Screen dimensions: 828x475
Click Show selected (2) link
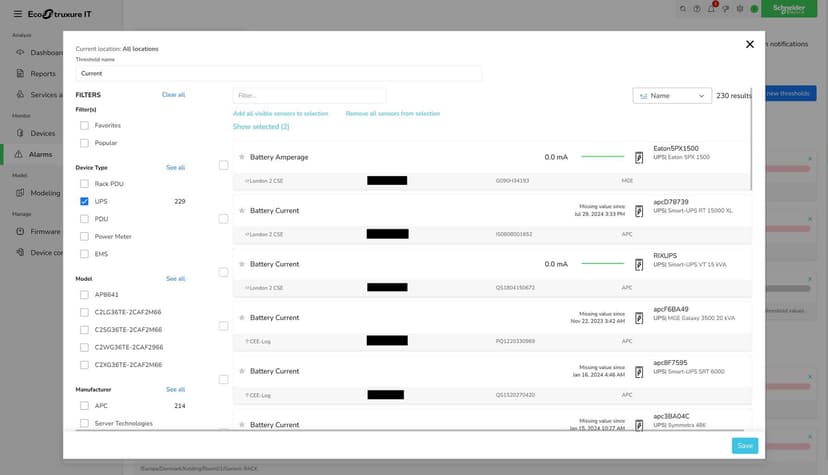(x=261, y=127)
